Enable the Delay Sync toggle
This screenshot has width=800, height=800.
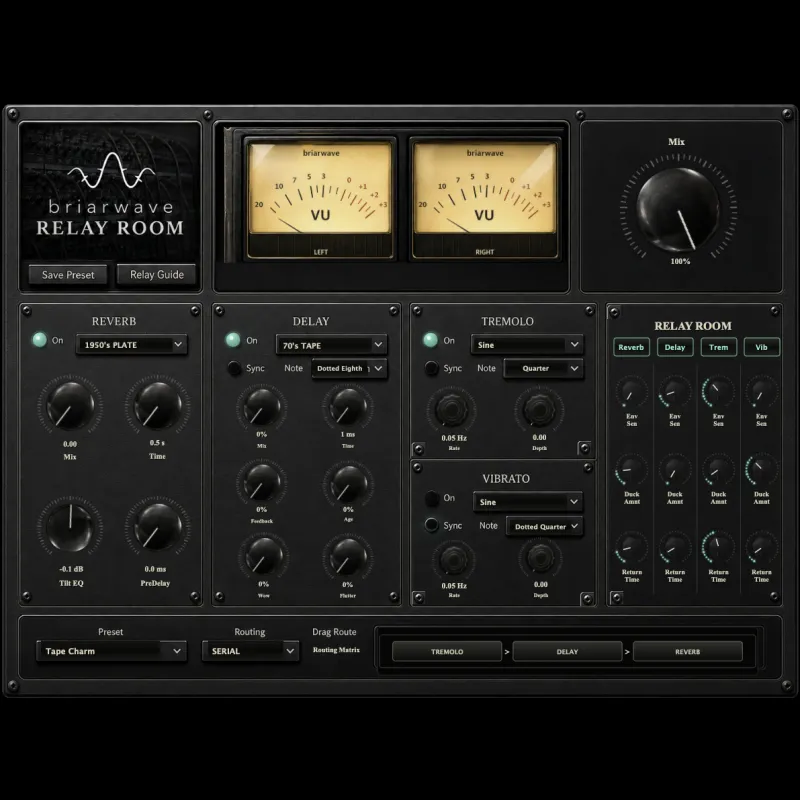coord(234,368)
